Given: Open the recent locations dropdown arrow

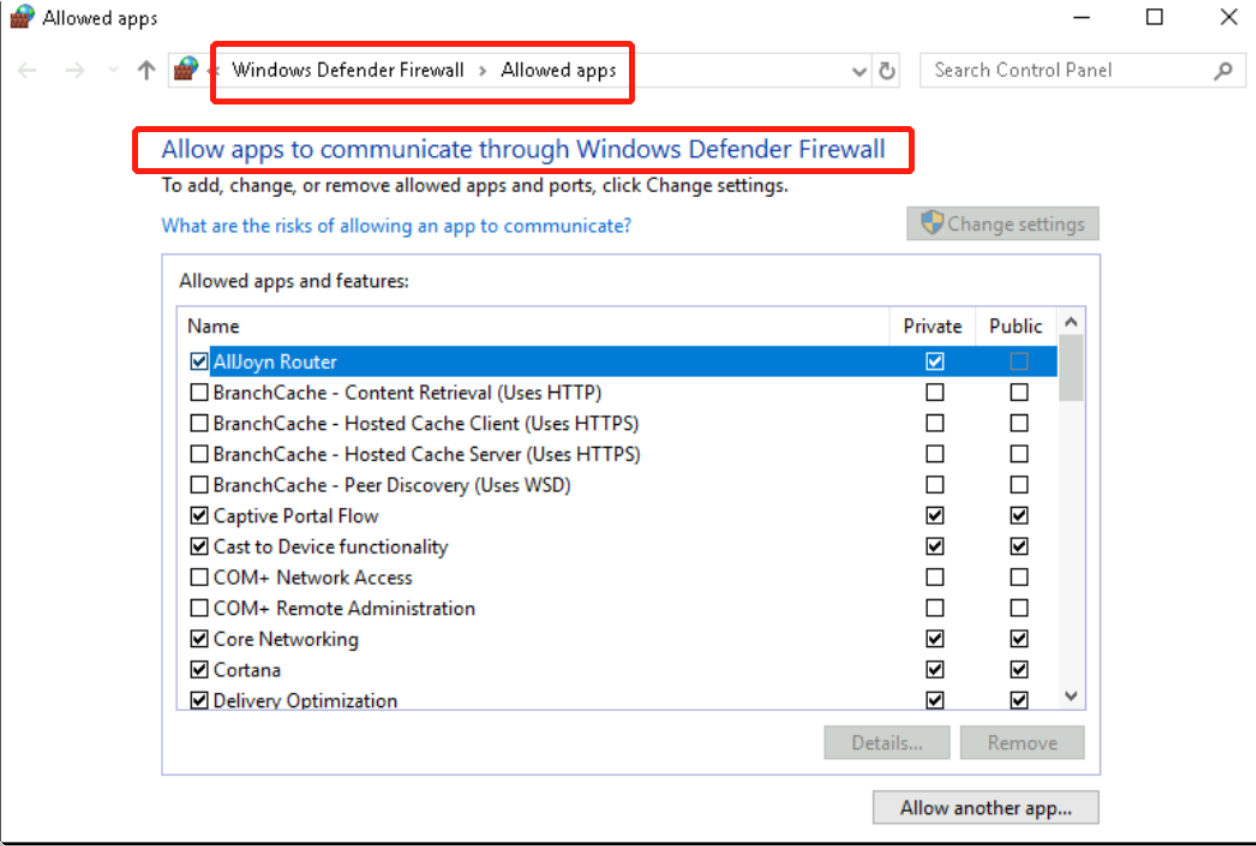Looking at the screenshot, I should click(113, 71).
